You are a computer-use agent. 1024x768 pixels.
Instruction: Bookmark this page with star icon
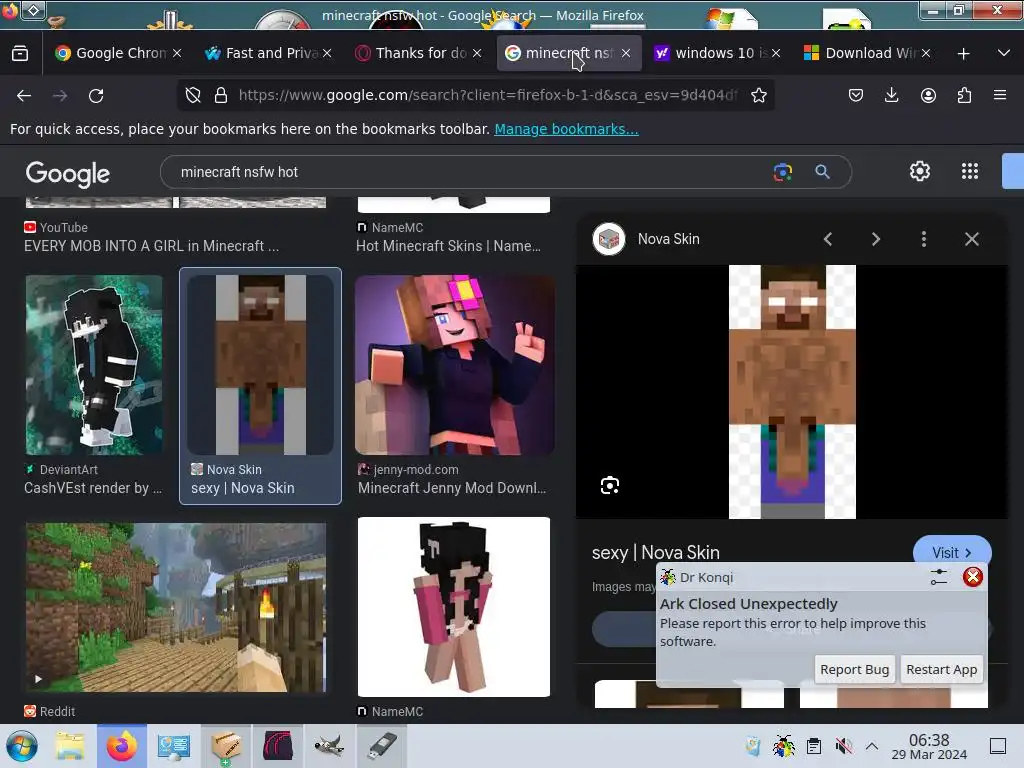point(759,95)
